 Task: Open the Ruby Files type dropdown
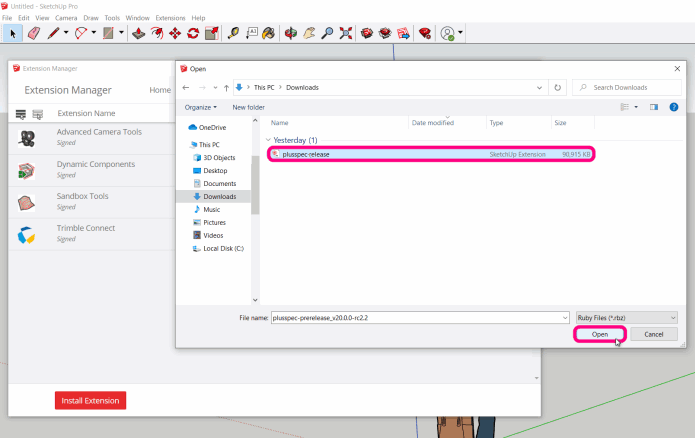pyautogui.click(x=627, y=317)
